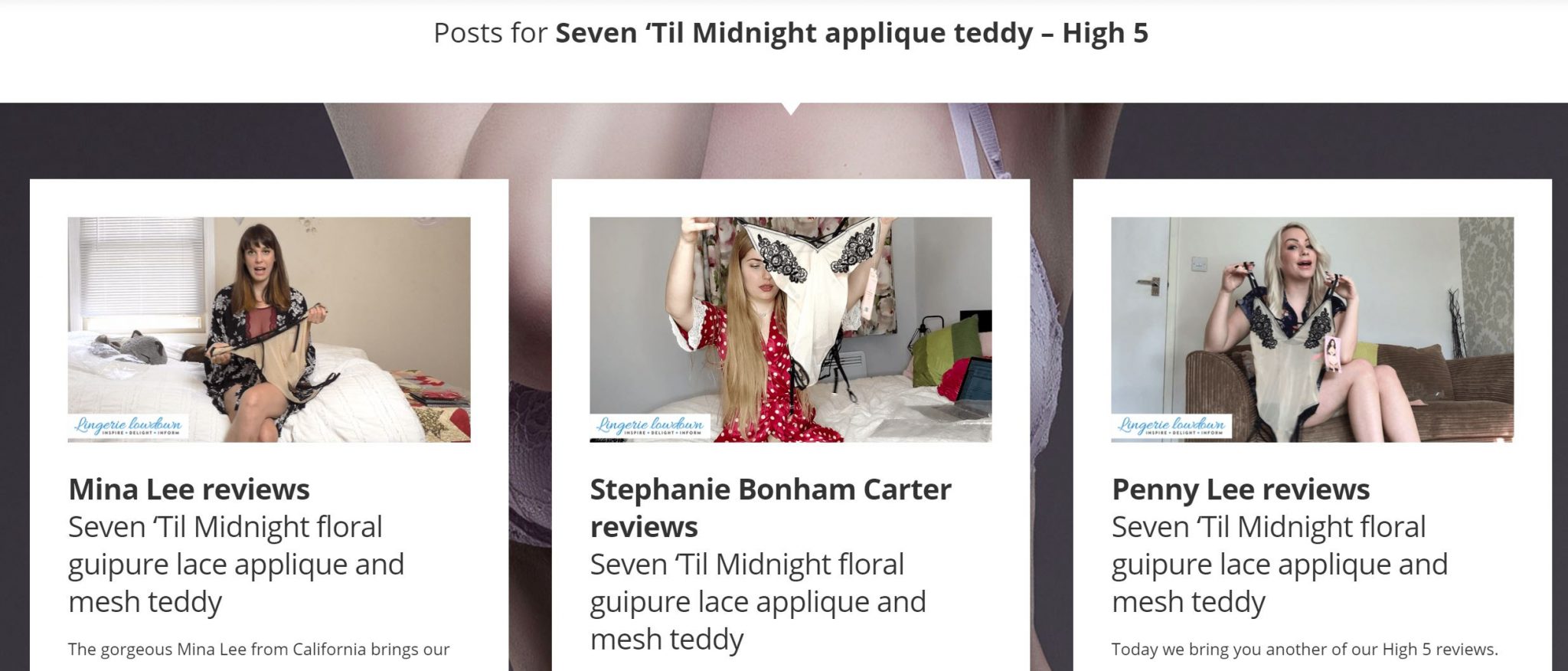Click Lingerie Lowdown logo on Penny Lee thumbnail
The height and width of the screenshot is (671, 1568).
[x=1171, y=426]
